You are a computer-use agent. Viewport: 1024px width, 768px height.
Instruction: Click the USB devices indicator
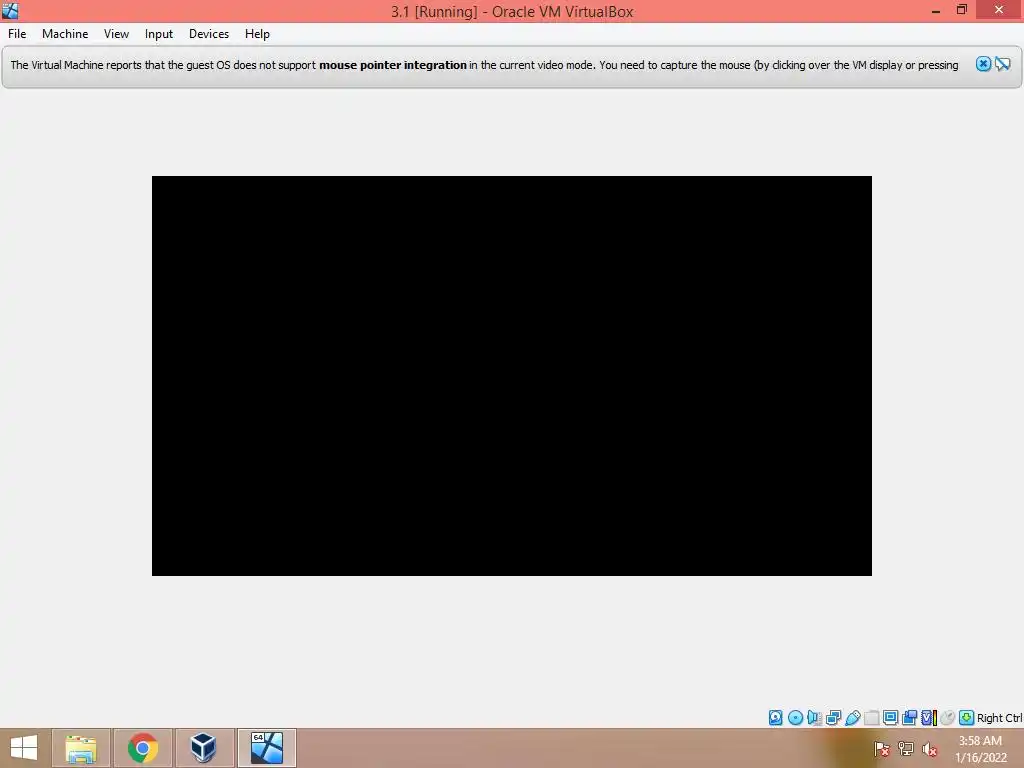(x=852, y=718)
